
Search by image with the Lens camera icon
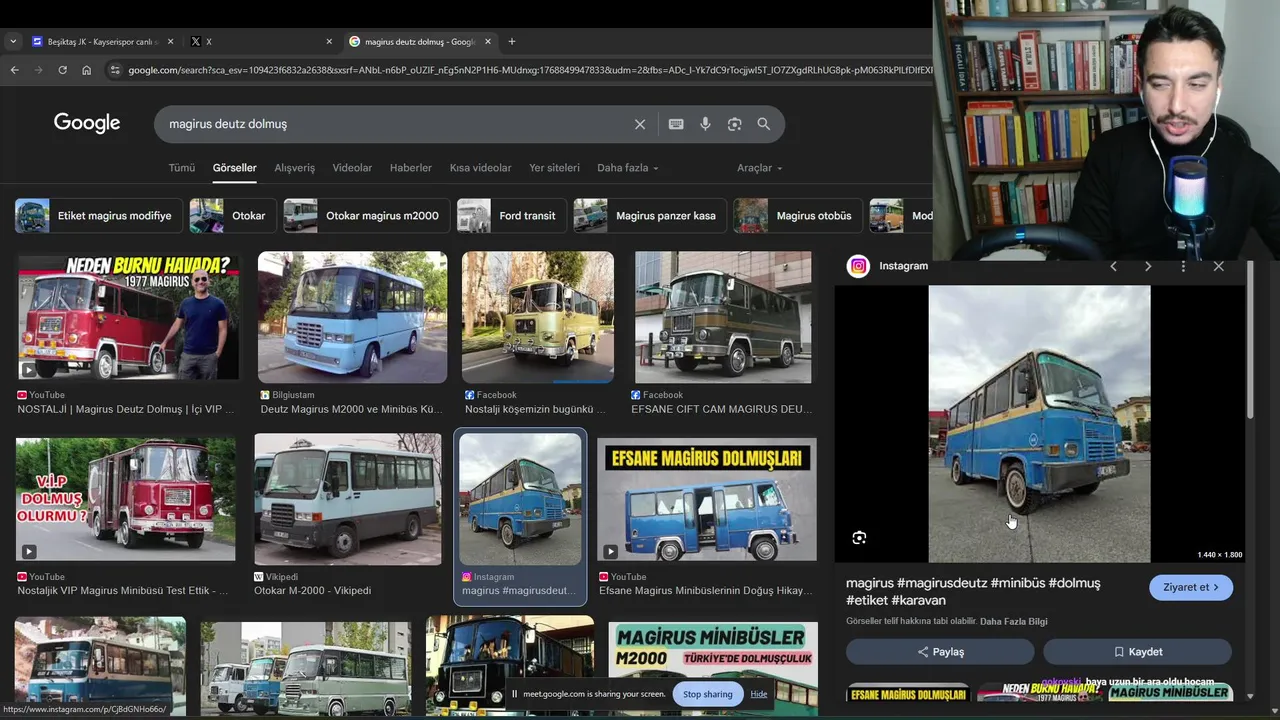pos(734,124)
